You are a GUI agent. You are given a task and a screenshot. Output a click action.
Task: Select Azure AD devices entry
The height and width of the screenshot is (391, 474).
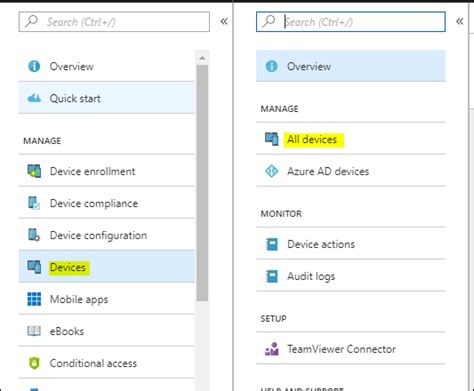[351, 171]
